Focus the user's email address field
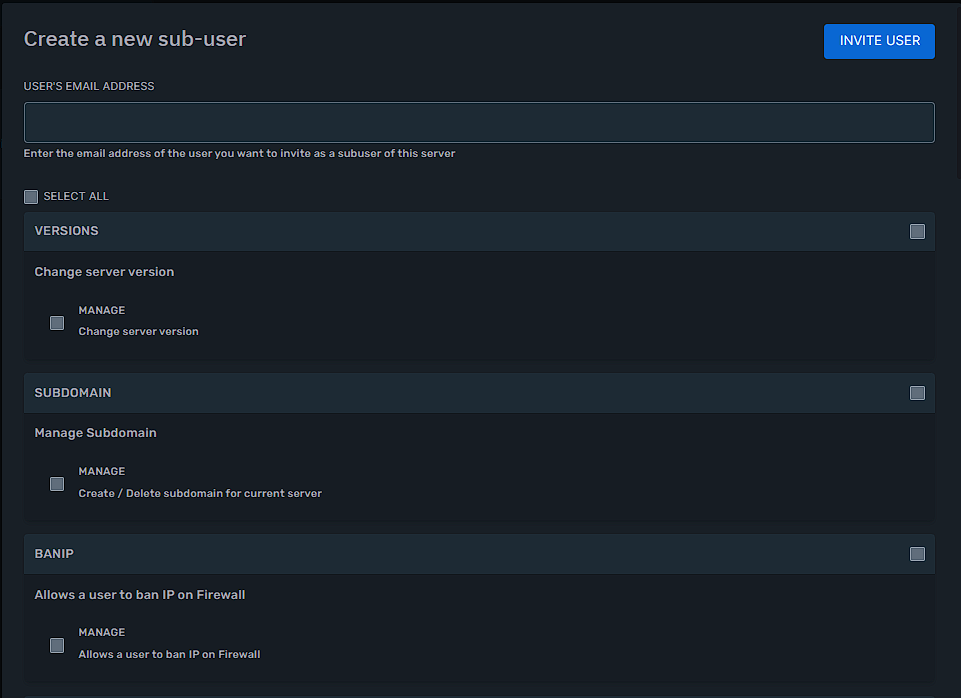 click(x=479, y=122)
